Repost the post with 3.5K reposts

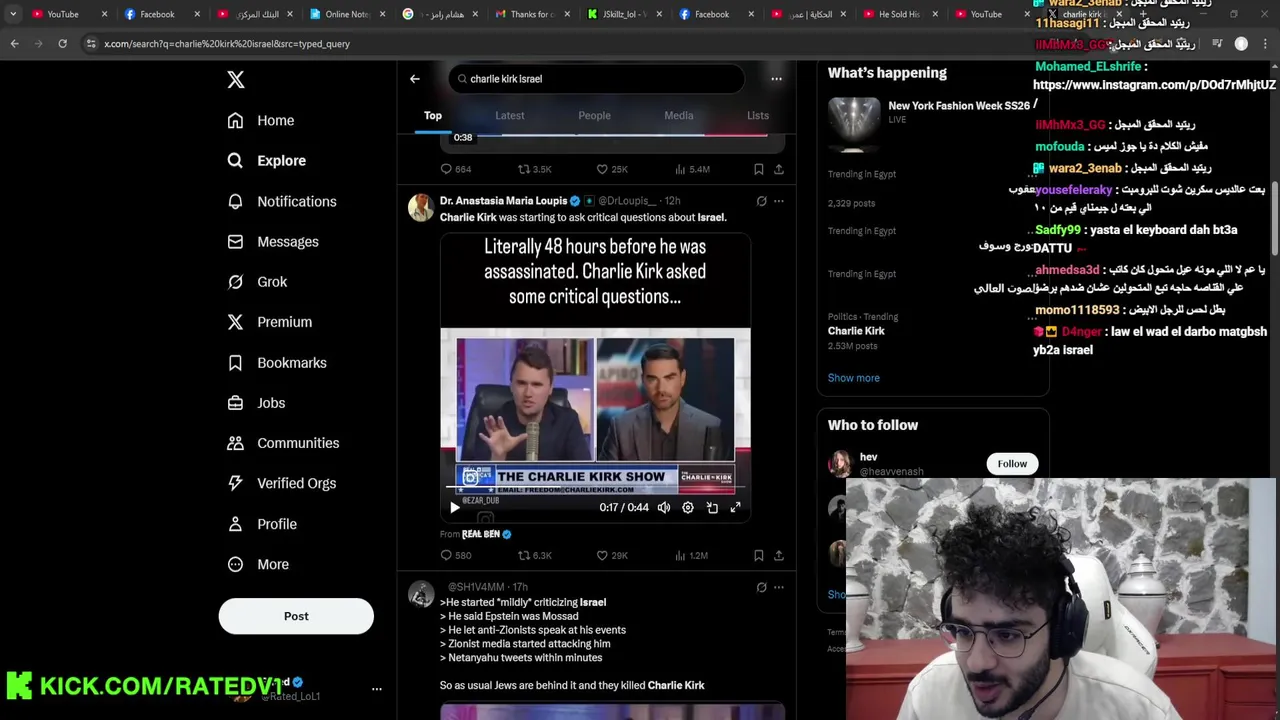[534, 169]
